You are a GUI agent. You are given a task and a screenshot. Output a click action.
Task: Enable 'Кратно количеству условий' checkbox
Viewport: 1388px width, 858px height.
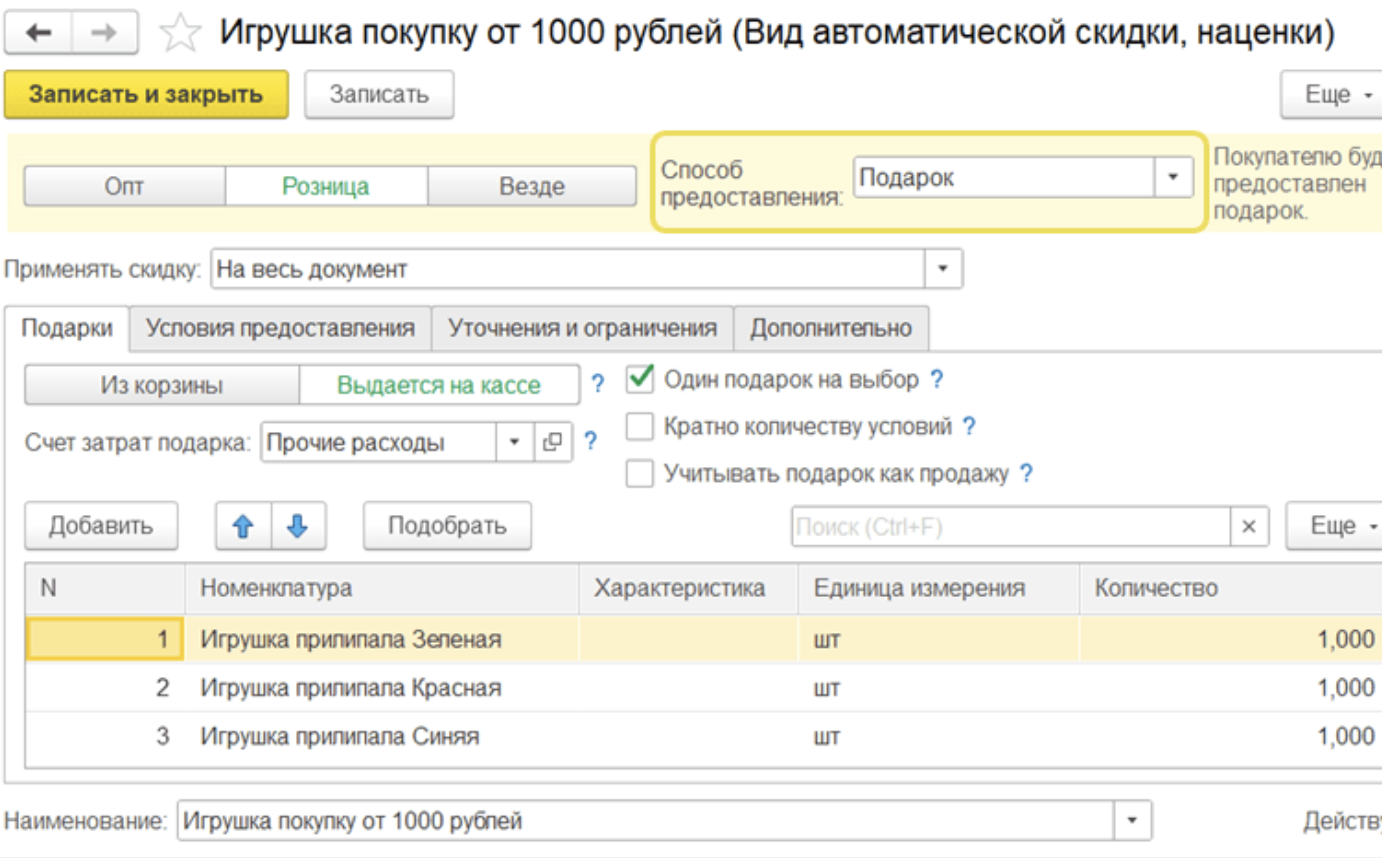click(x=640, y=427)
